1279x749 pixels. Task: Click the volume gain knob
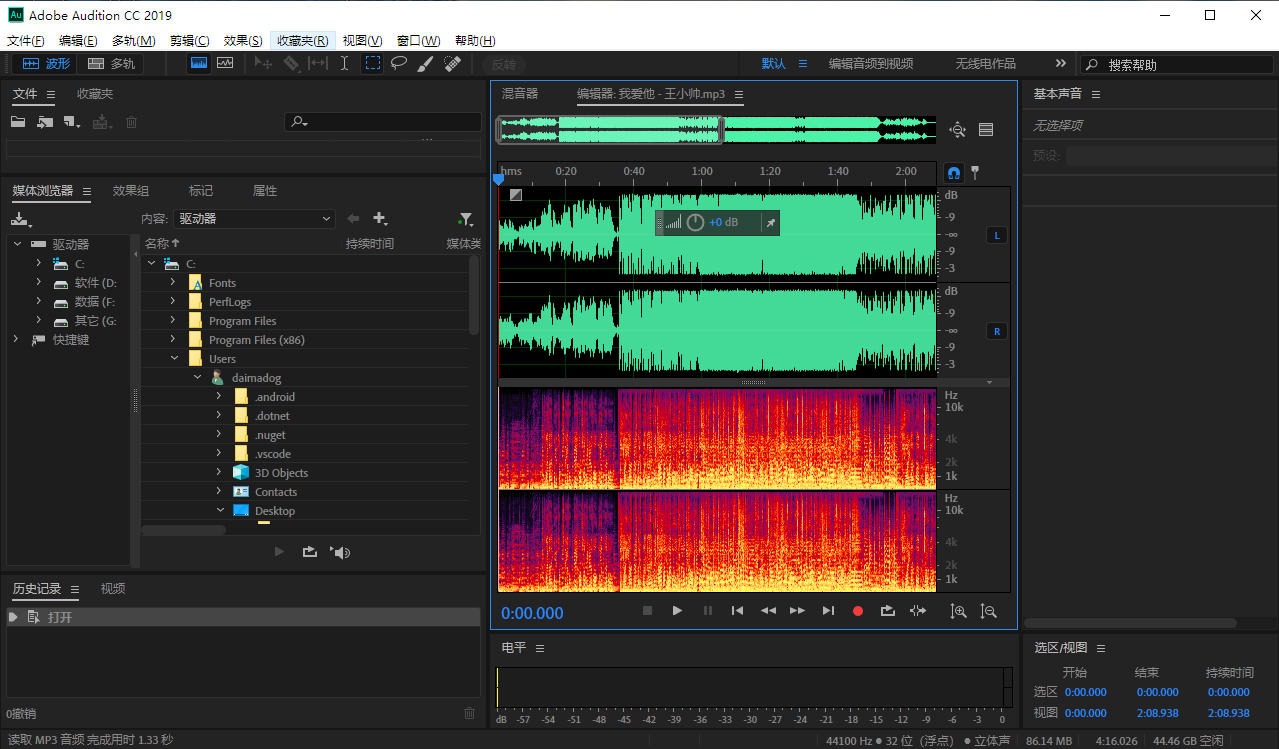695,222
